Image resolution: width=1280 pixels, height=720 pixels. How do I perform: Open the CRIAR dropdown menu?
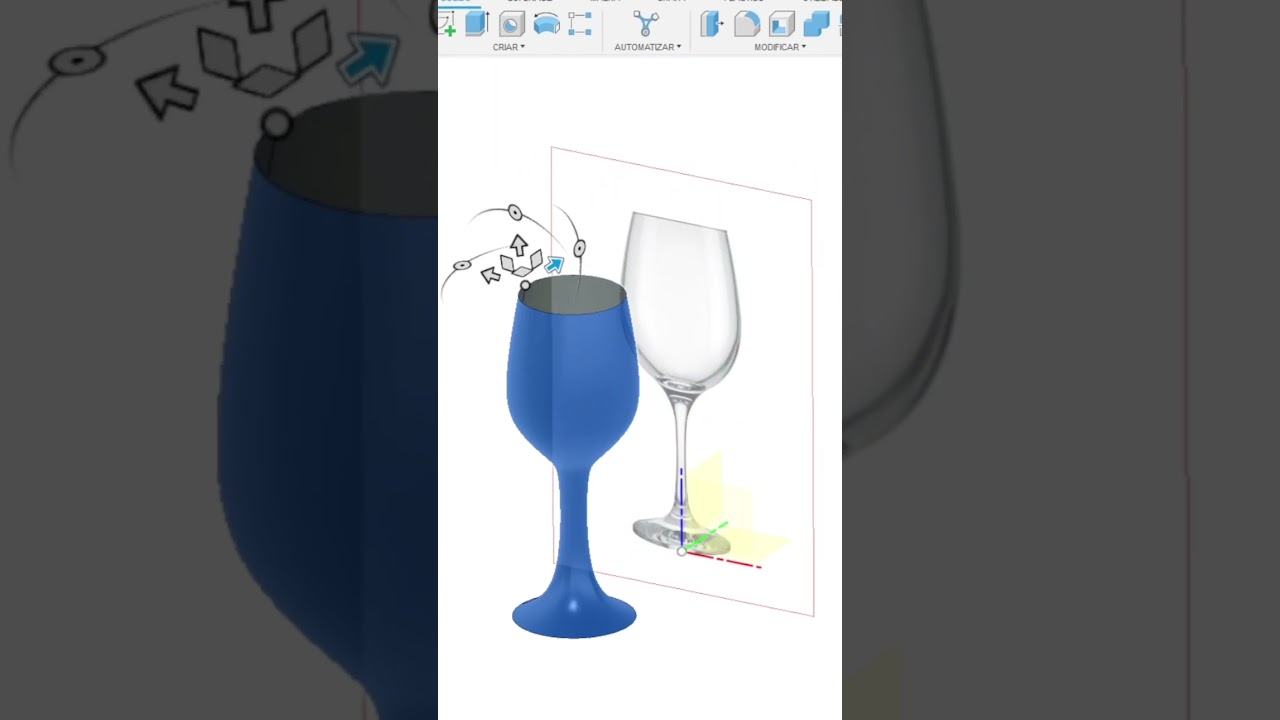tap(508, 47)
